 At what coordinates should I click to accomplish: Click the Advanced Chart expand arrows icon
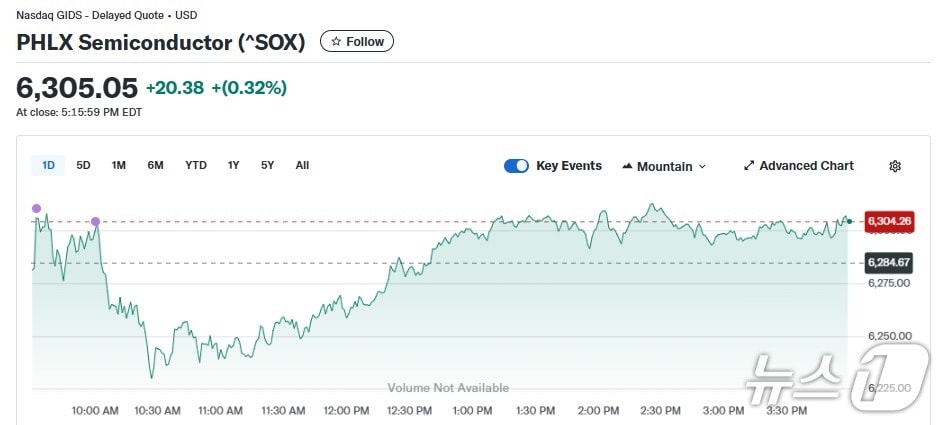(x=749, y=166)
